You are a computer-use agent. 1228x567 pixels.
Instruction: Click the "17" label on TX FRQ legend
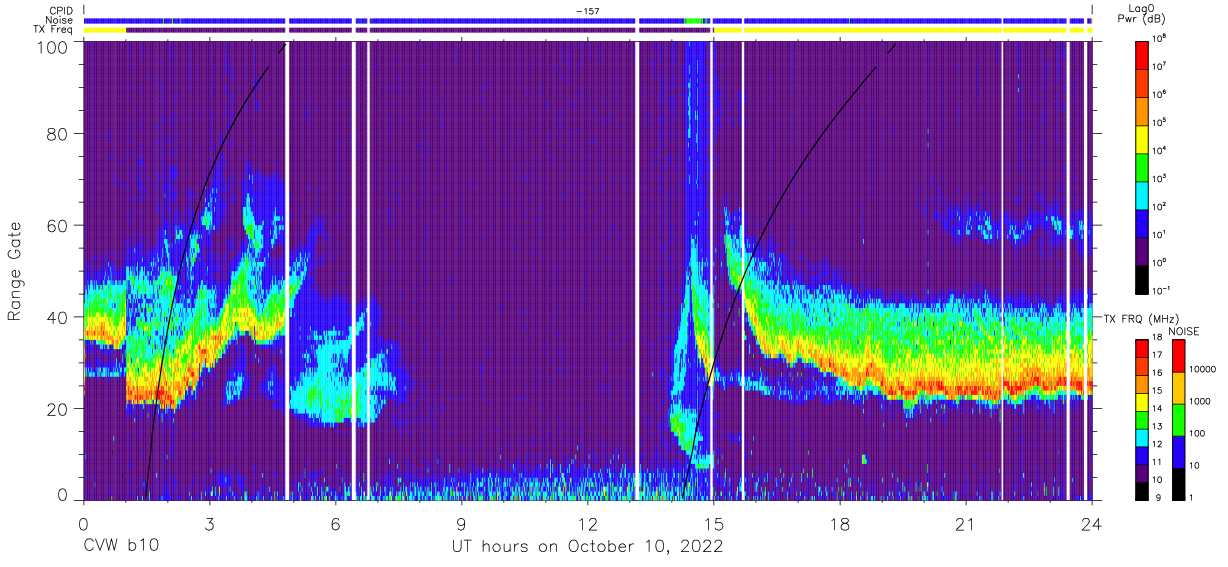tap(1159, 355)
